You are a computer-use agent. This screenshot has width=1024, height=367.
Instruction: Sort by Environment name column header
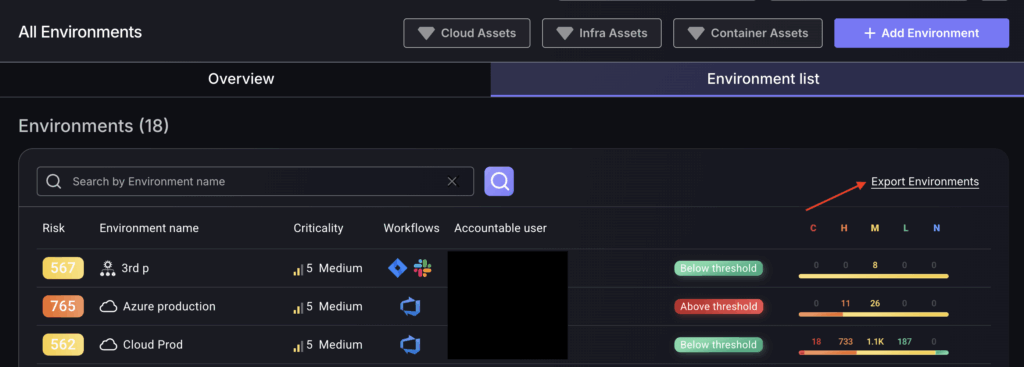point(149,228)
